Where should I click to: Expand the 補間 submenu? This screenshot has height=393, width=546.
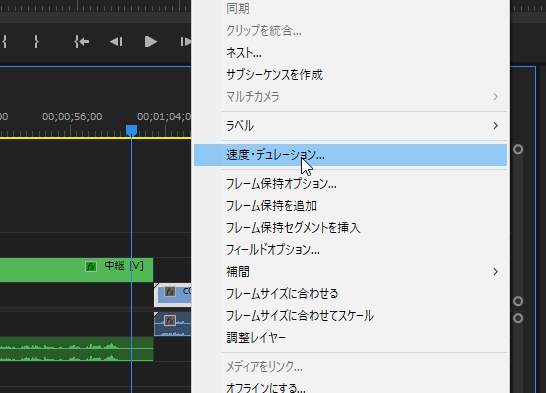coord(350,272)
